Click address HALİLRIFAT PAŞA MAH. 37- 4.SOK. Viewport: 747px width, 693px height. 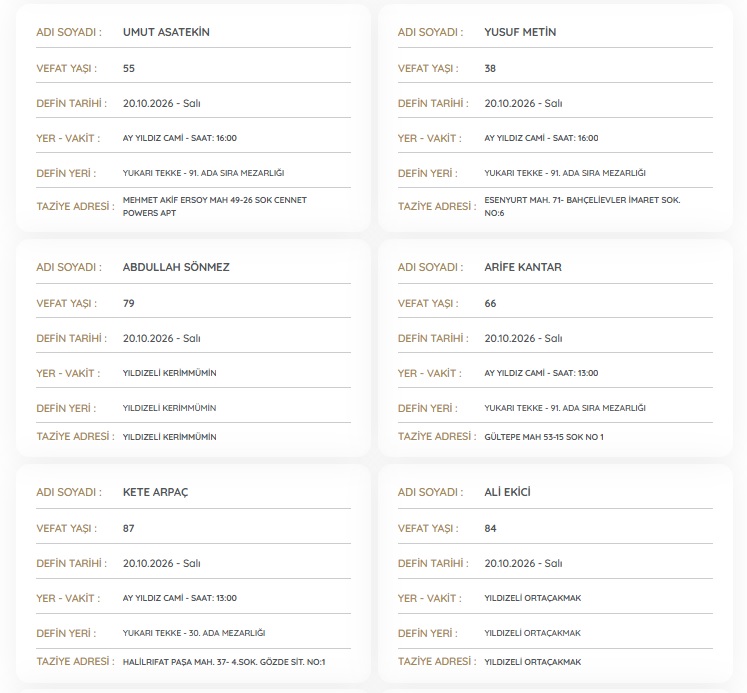coord(224,662)
